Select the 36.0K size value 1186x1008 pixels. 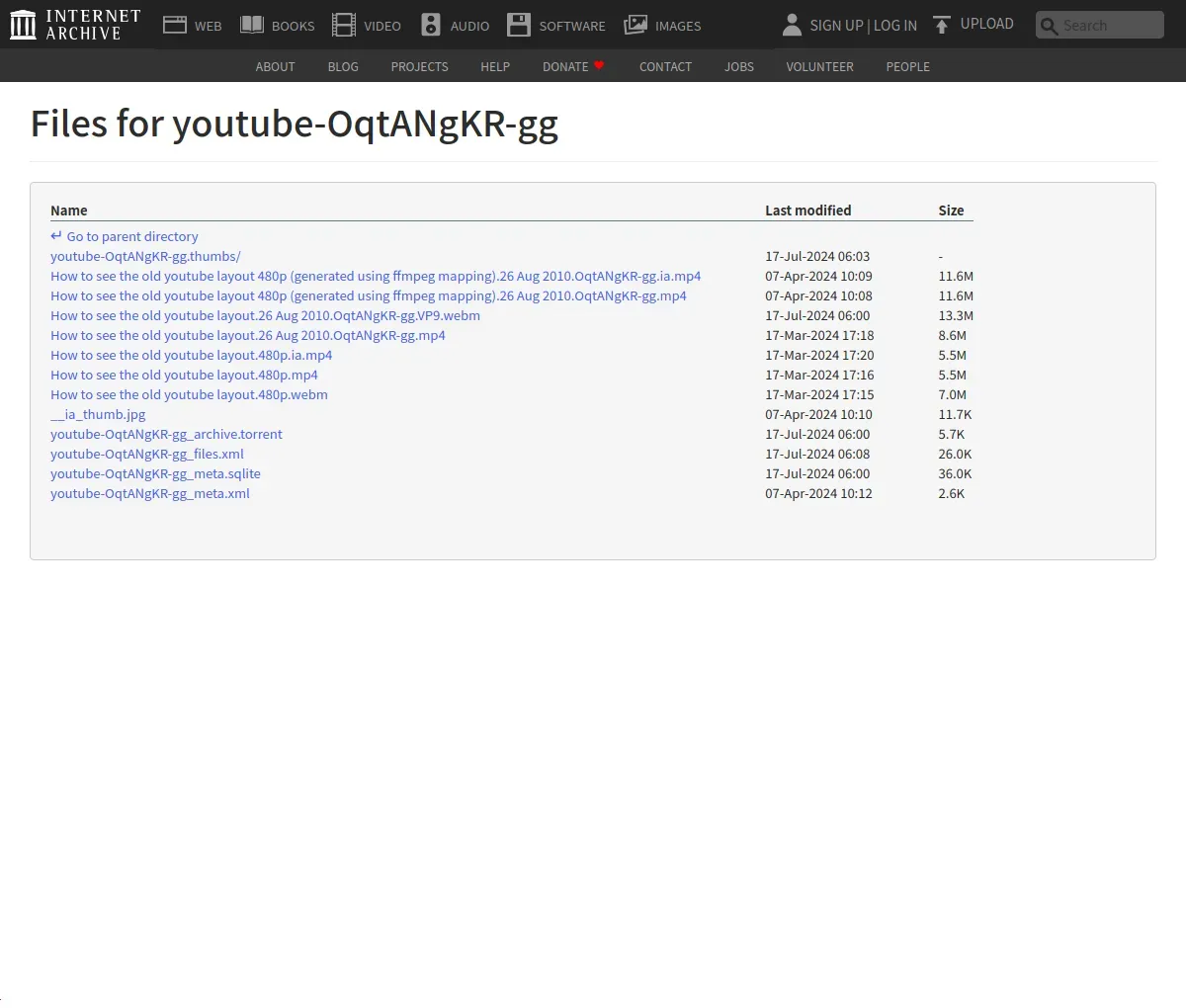point(955,473)
